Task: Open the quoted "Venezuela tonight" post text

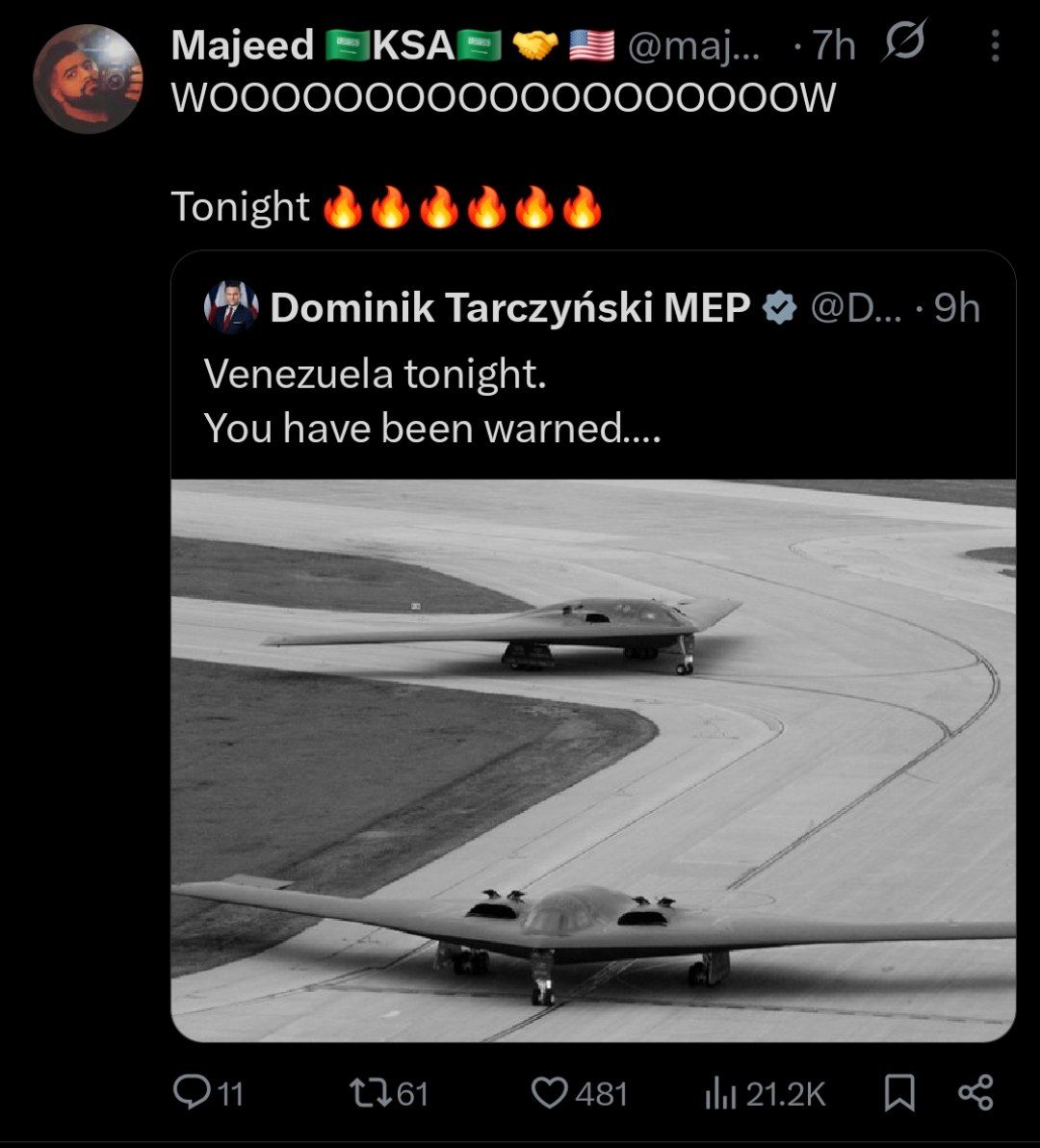Action: [431, 401]
